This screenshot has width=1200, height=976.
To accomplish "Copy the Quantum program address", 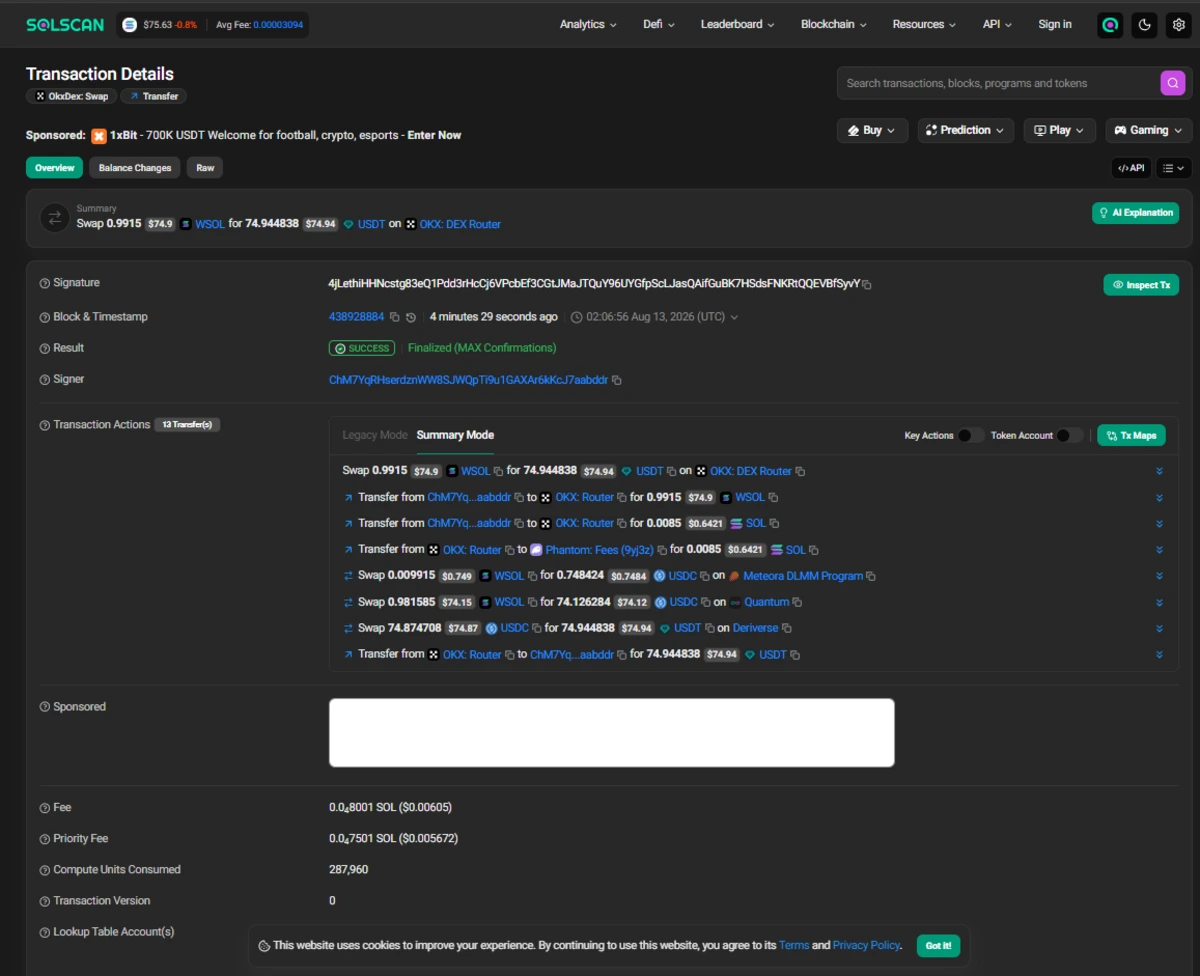I will tap(797, 602).
